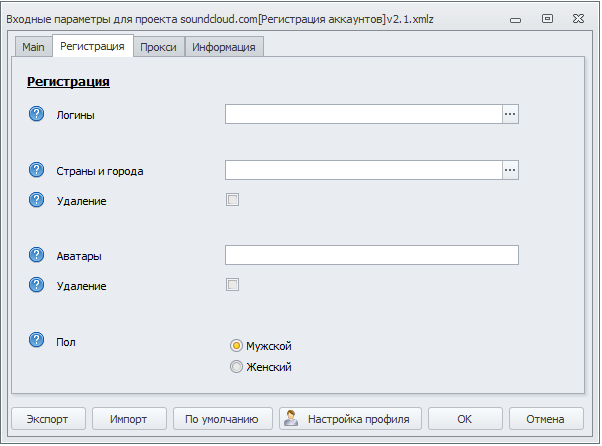Click the profile icon on Настройка профиля
602x446 pixels.
click(x=292, y=418)
